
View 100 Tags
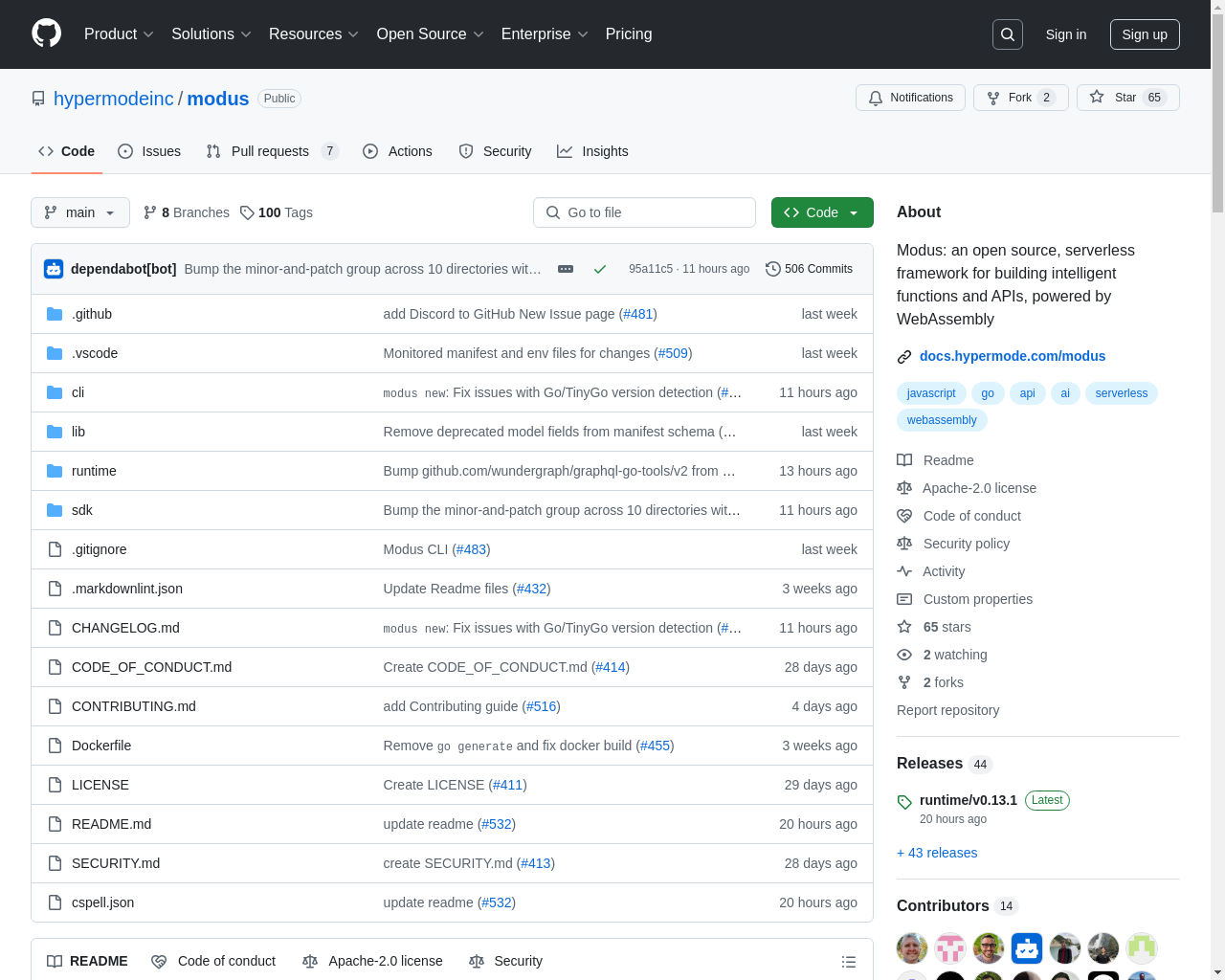277,212
